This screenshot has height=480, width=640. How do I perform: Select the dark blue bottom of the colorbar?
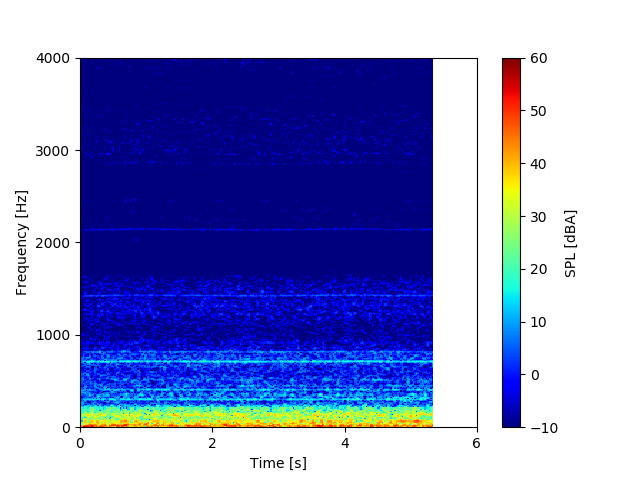[x=511, y=422]
